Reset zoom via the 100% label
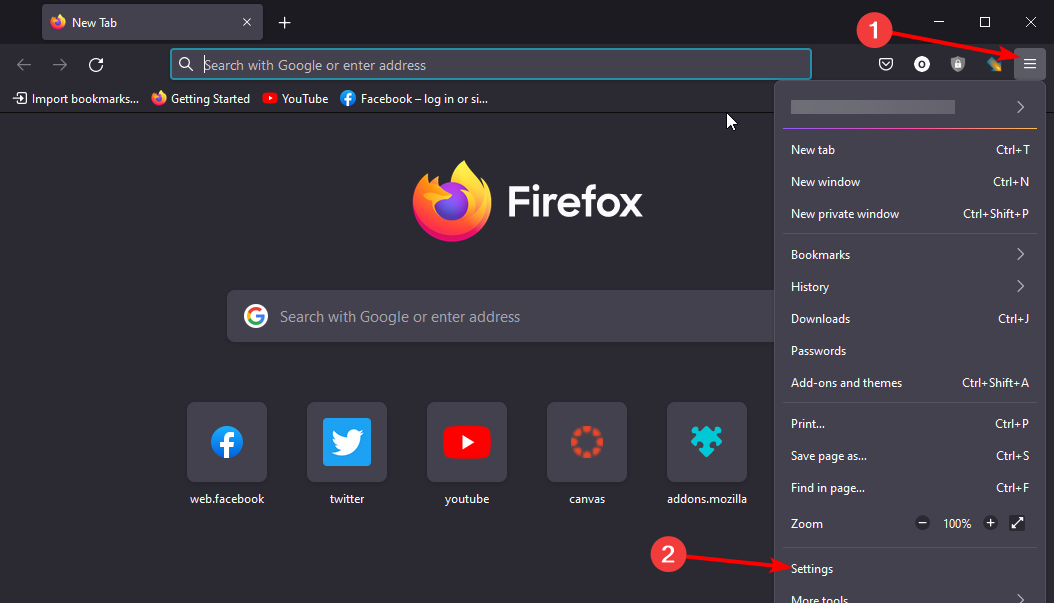1054x603 pixels. pyautogui.click(x=957, y=524)
